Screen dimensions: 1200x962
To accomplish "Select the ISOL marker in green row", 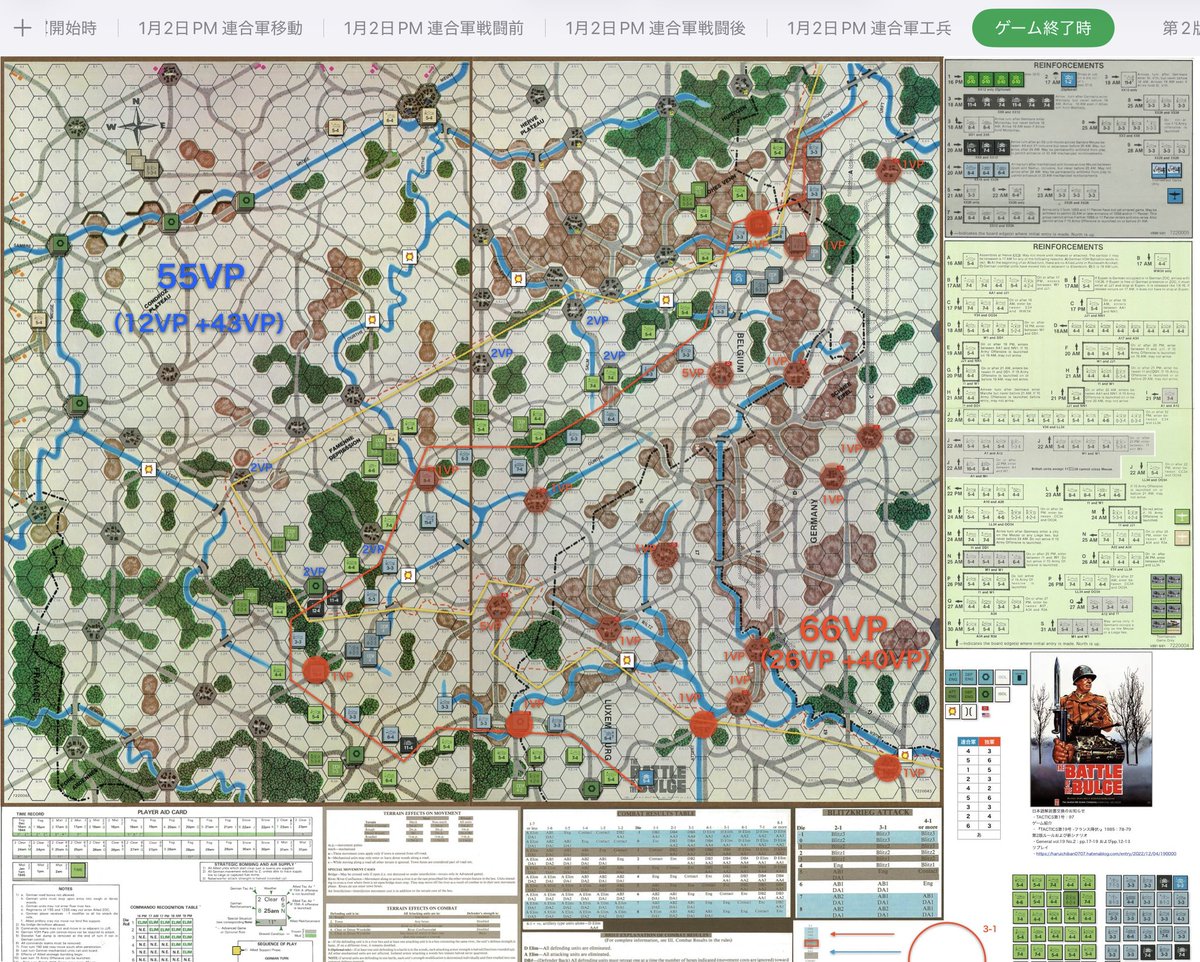I will pyautogui.click(x=1003, y=694).
